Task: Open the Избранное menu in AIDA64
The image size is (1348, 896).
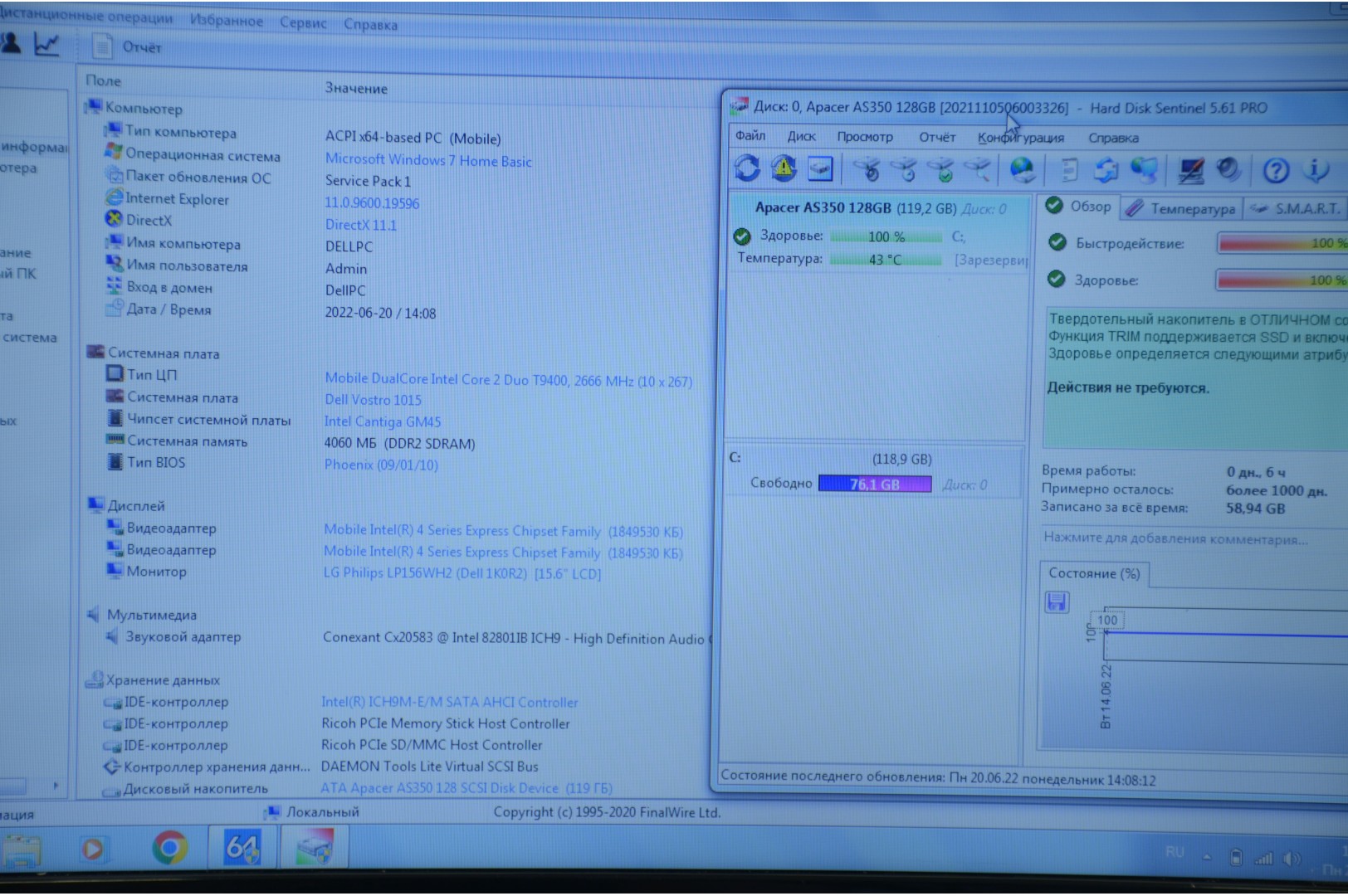Action: (x=226, y=20)
